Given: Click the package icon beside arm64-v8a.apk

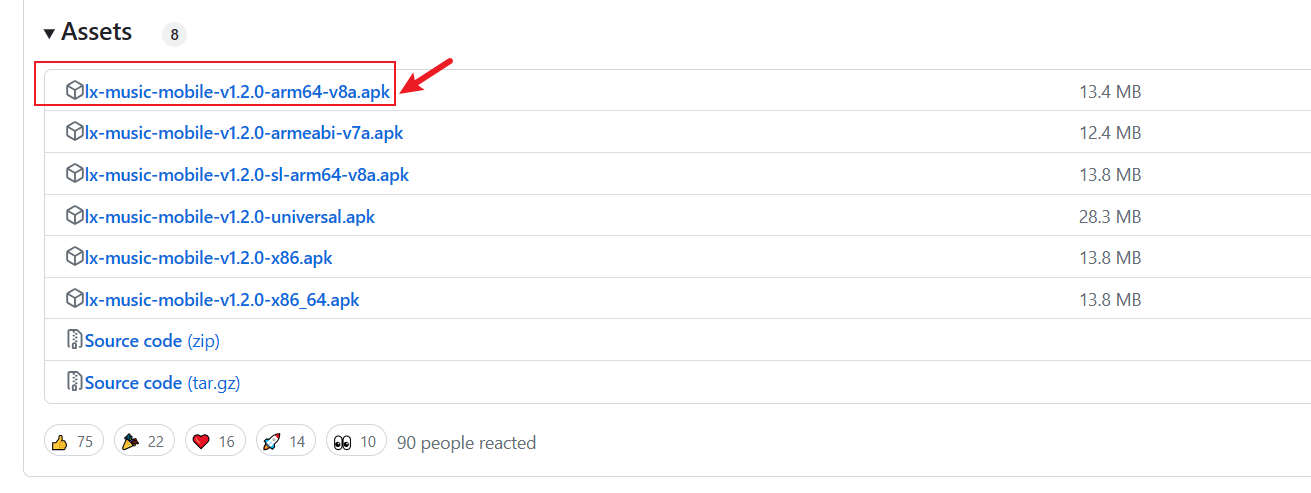Looking at the screenshot, I should point(75,91).
